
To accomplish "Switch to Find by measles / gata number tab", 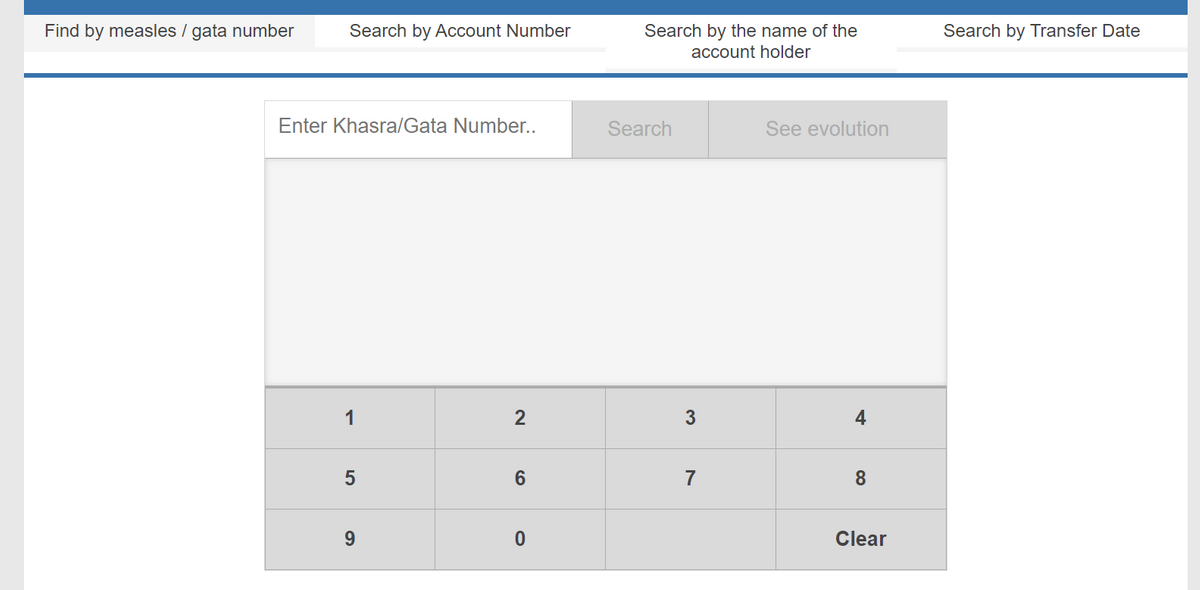I will point(168,31).
